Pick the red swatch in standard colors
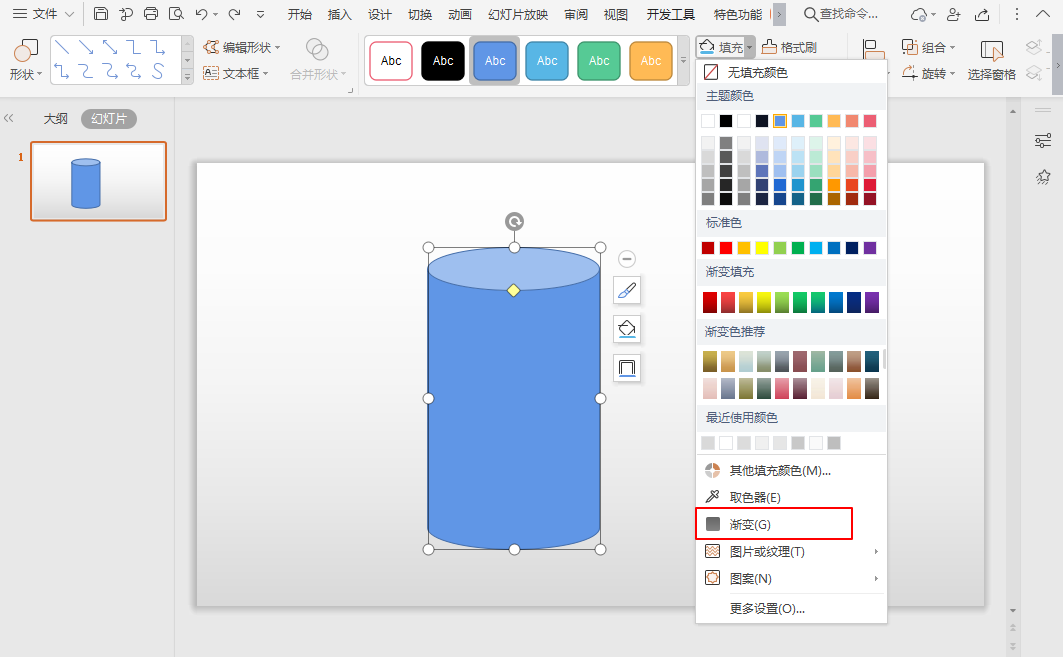Viewport: 1063px width, 657px height. 726,248
